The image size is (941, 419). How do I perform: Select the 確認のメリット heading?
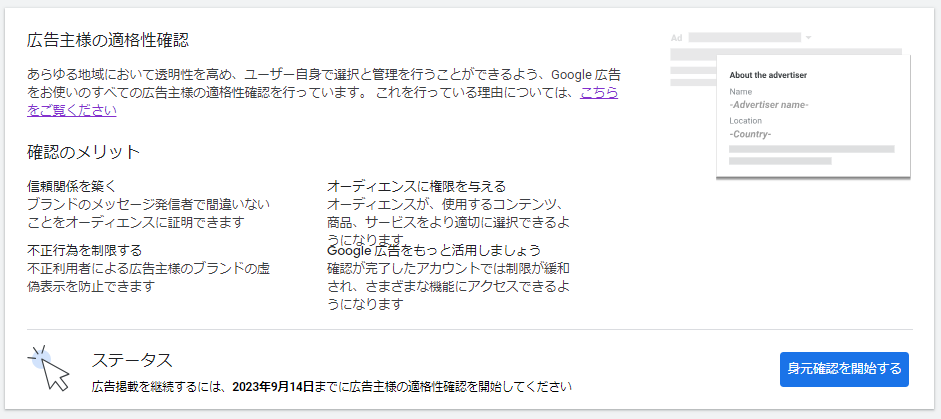83,152
